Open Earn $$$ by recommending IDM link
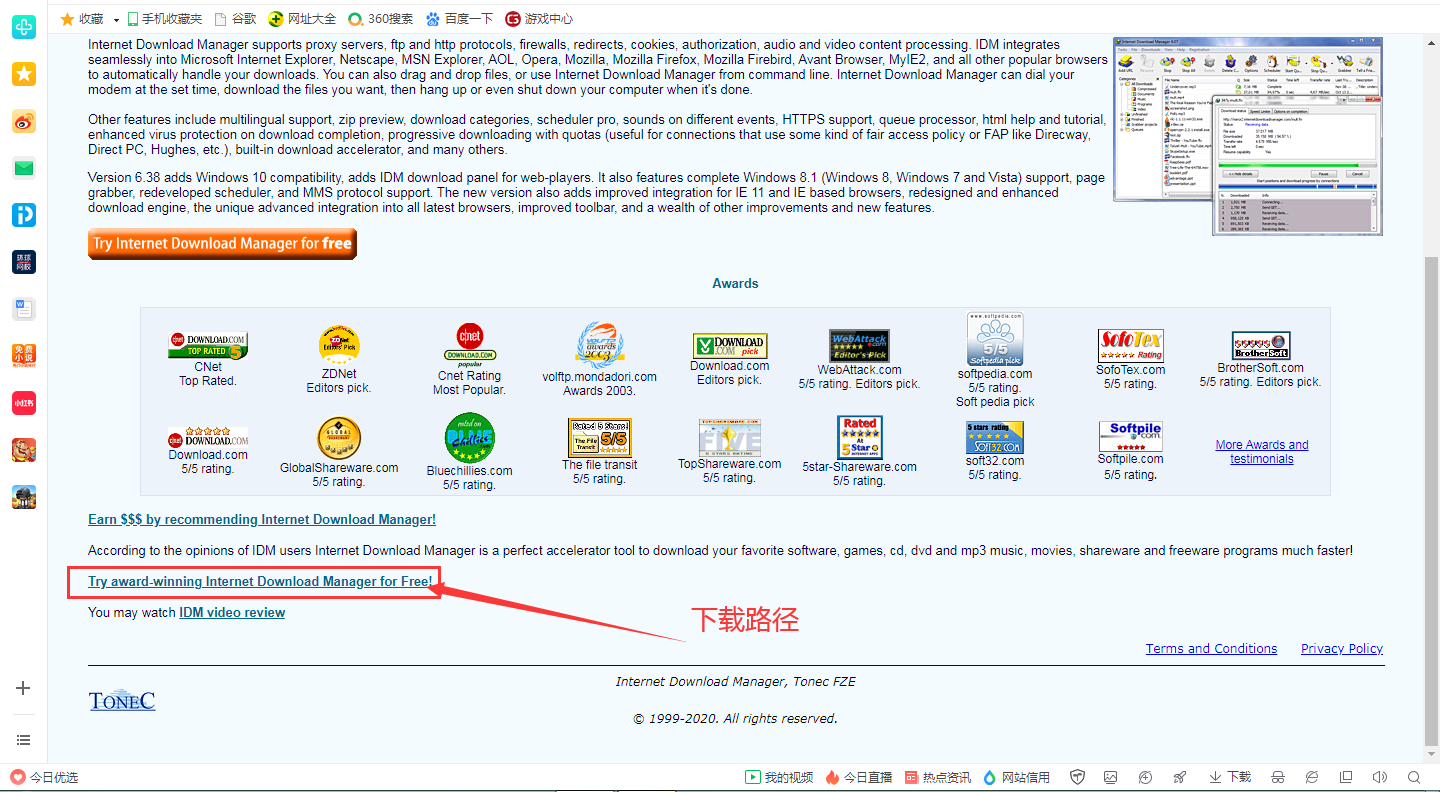 (262, 519)
